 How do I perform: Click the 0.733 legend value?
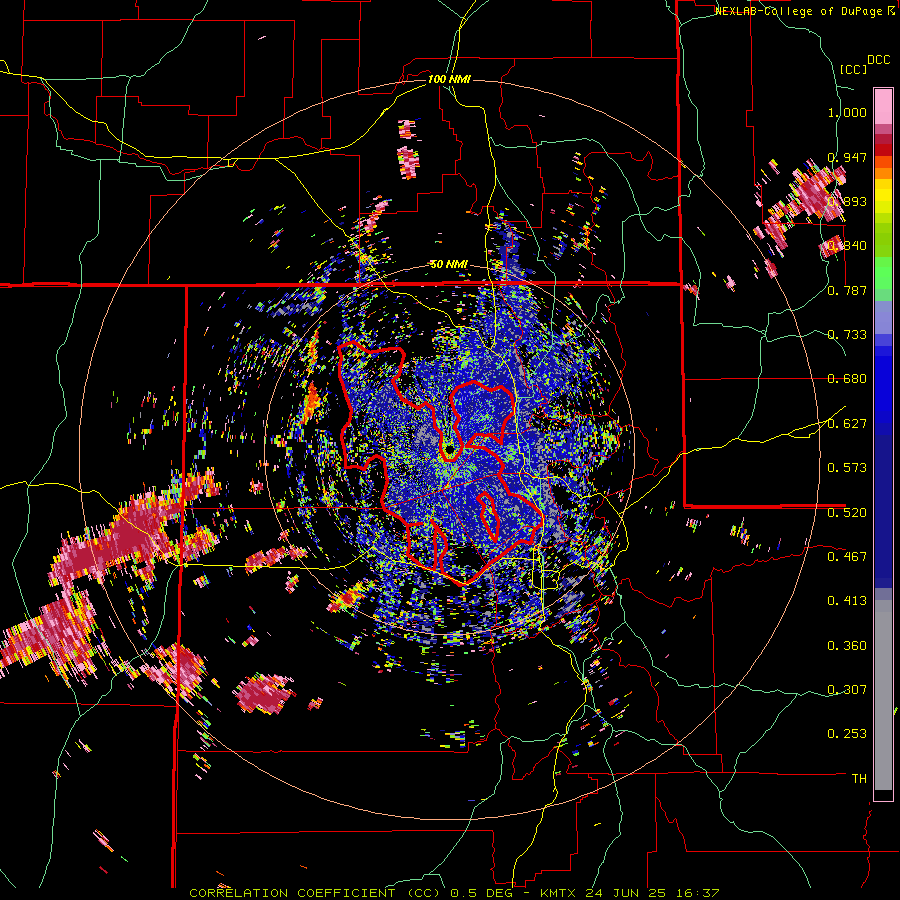[847, 335]
